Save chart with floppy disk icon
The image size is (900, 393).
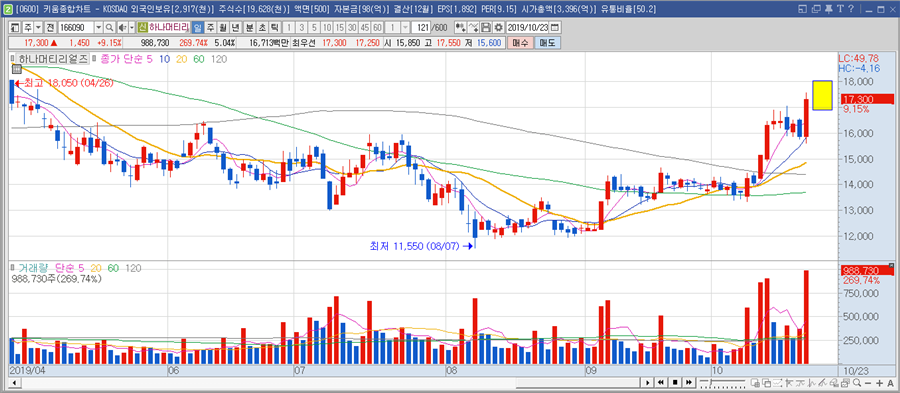click(485, 28)
